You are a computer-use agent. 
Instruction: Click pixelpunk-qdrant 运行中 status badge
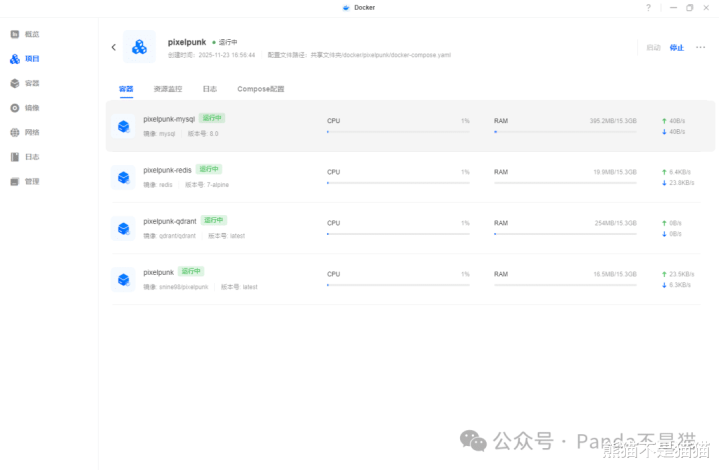(214, 220)
